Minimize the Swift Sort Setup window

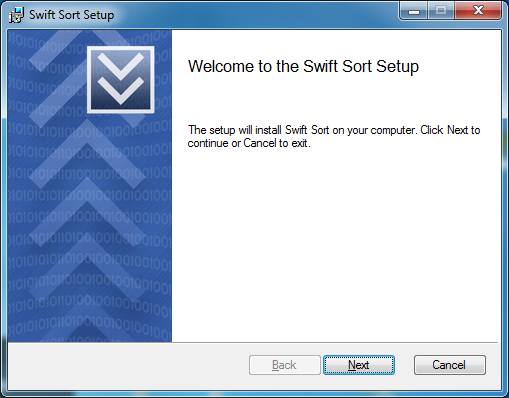tap(414, 11)
